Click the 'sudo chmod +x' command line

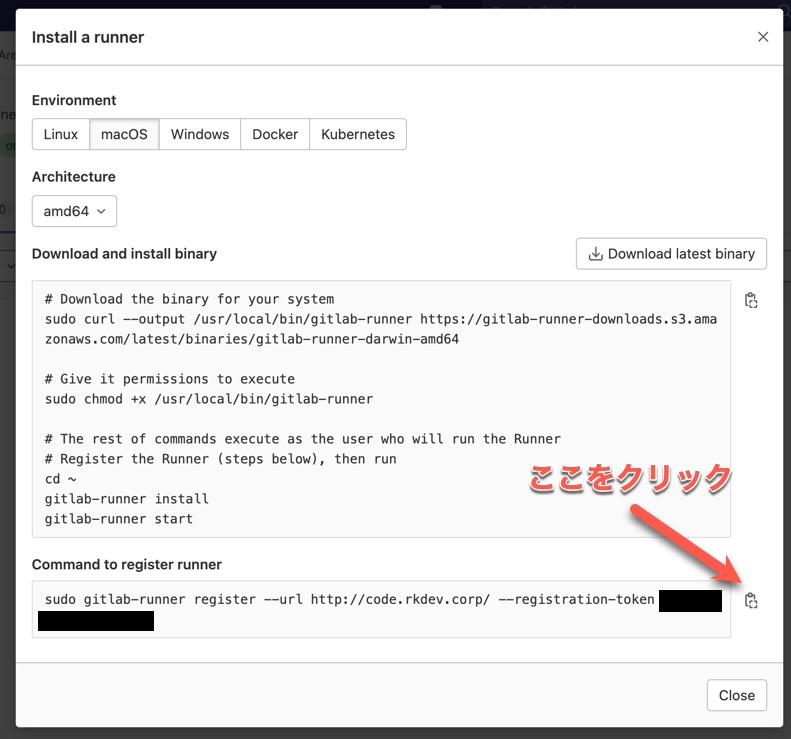[x=209, y=399]
